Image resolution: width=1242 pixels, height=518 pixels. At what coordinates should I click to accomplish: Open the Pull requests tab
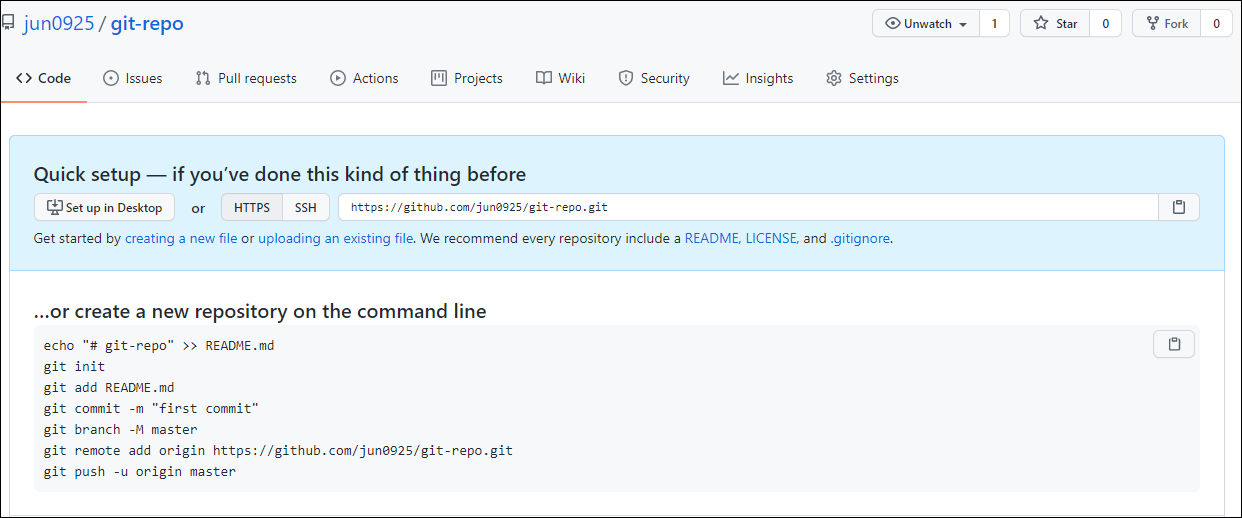(x=246, y=78)
